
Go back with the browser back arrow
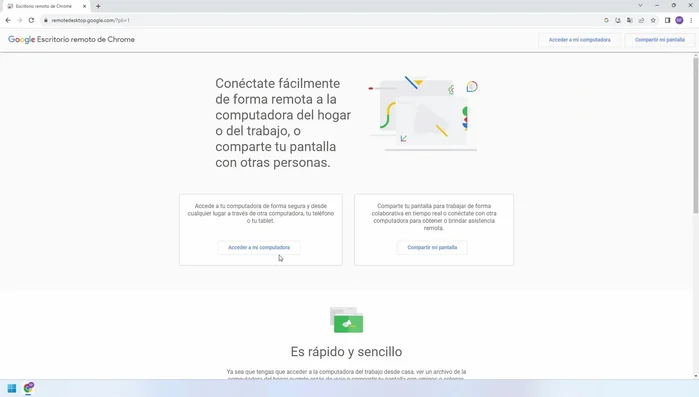click(8, 20)
